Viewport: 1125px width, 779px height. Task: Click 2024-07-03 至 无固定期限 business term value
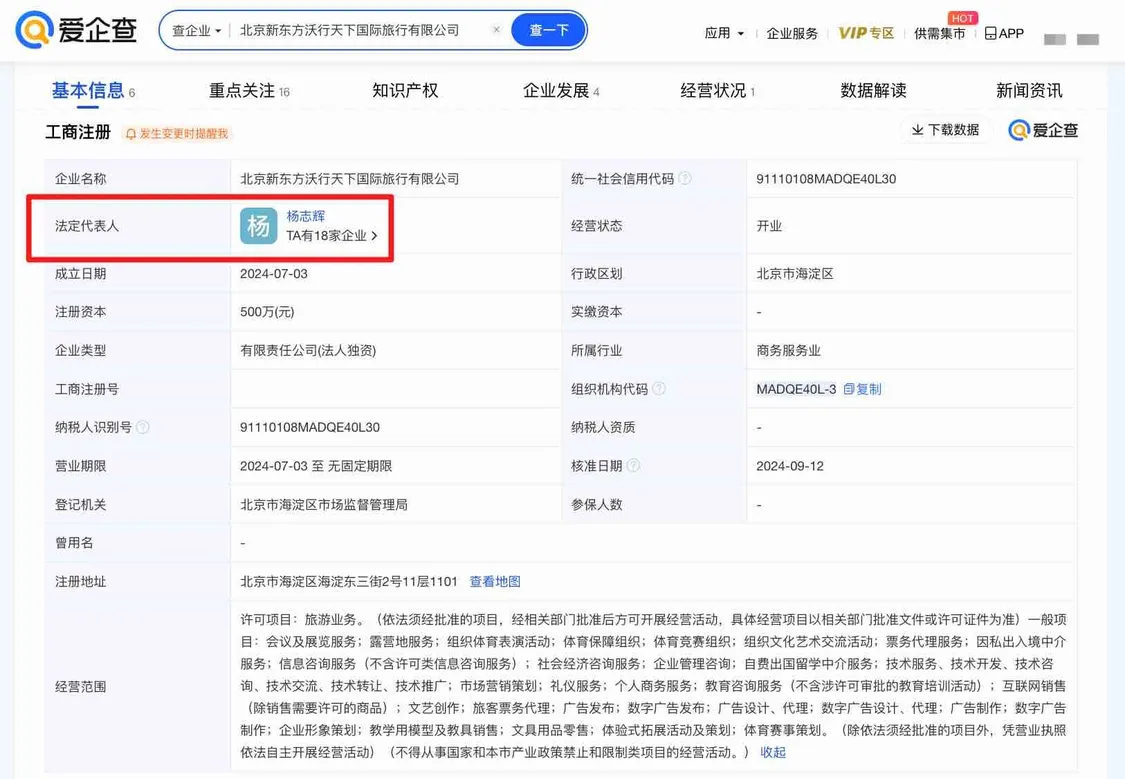316,466
